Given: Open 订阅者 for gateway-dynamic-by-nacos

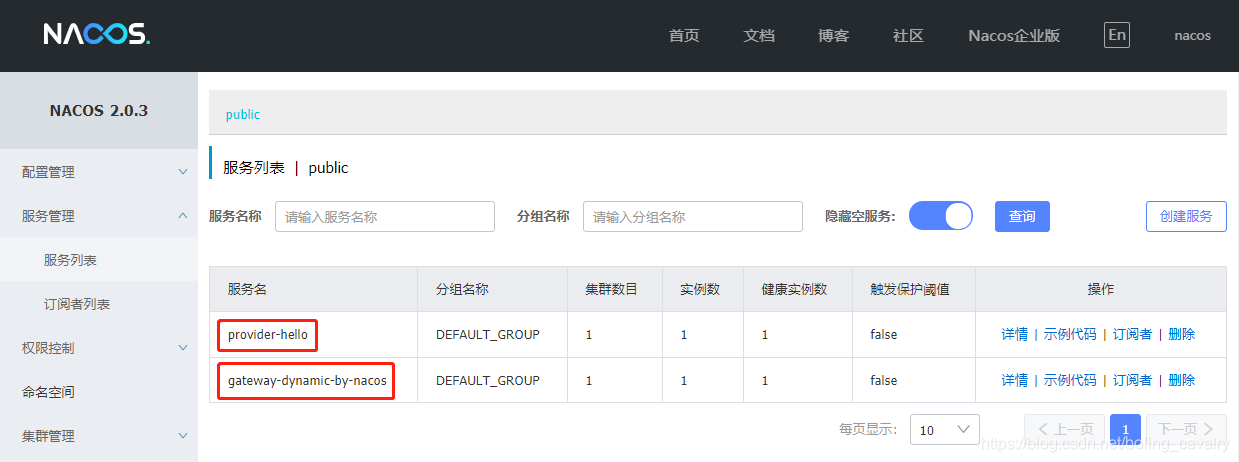Looking at the screenshot, I should [x=1132, y=380].
